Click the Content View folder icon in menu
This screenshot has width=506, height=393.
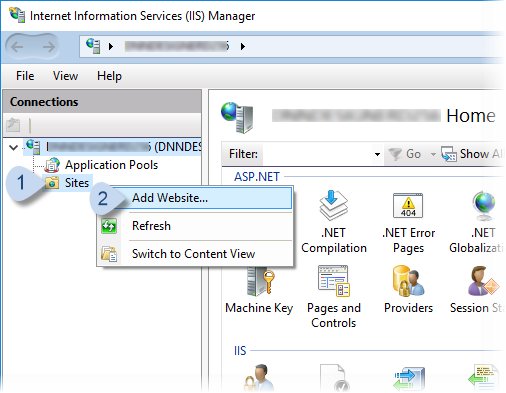(109, 254)
